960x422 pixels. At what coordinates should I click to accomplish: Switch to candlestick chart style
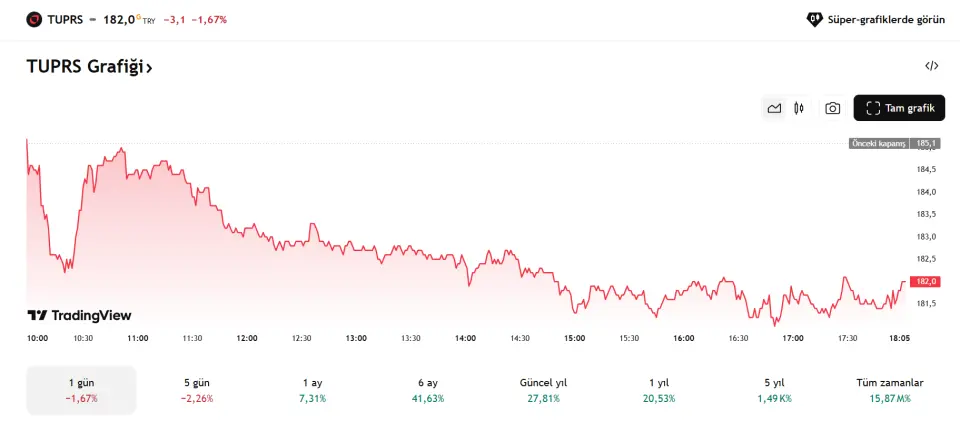click(799, 108)
